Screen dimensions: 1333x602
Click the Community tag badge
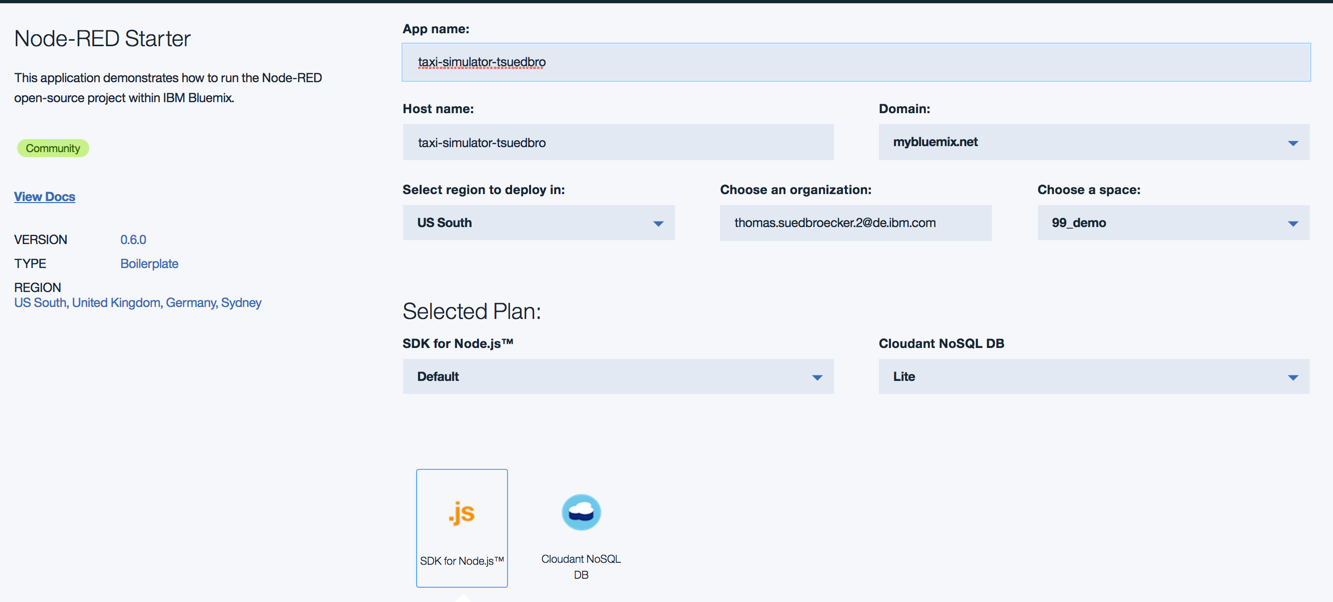[53, 148]
